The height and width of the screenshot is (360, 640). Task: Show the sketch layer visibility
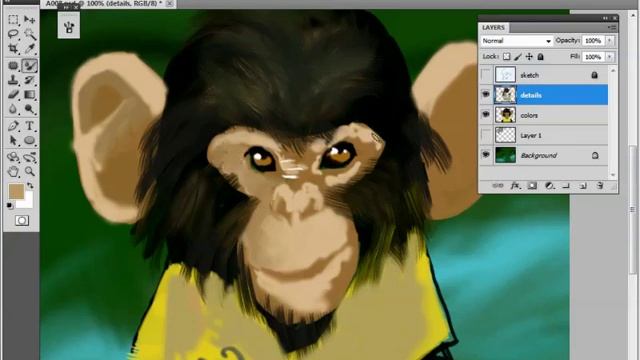coord(486,75)
